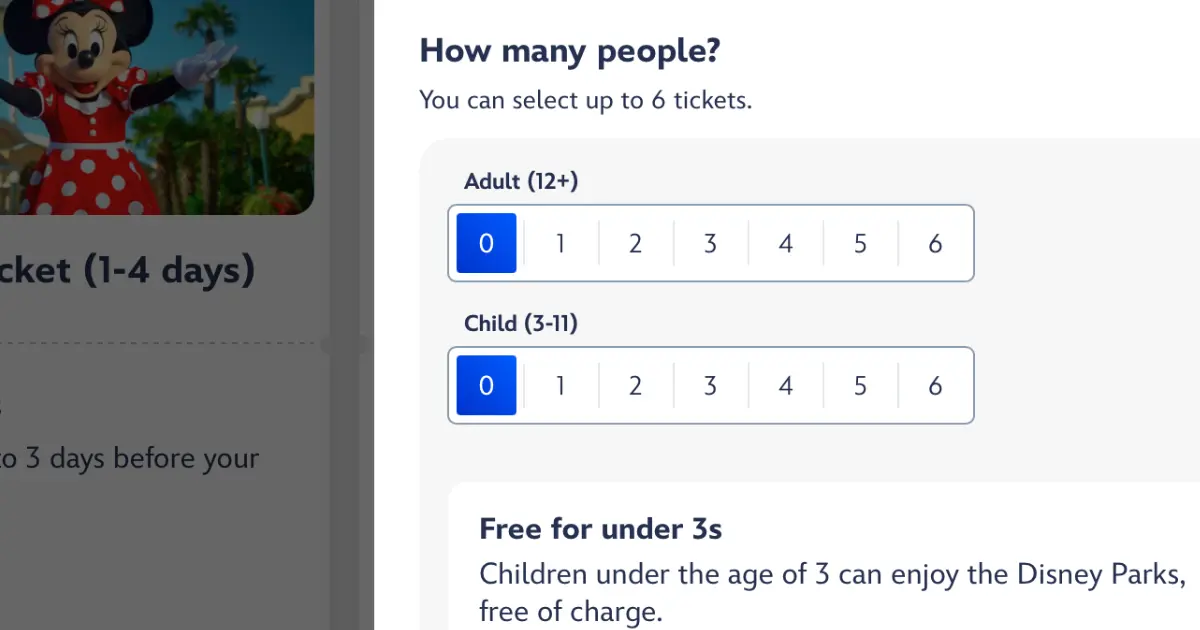Select 0 in the Child ticket selector
Screen dimensions: 1200x630
[486, 385]
